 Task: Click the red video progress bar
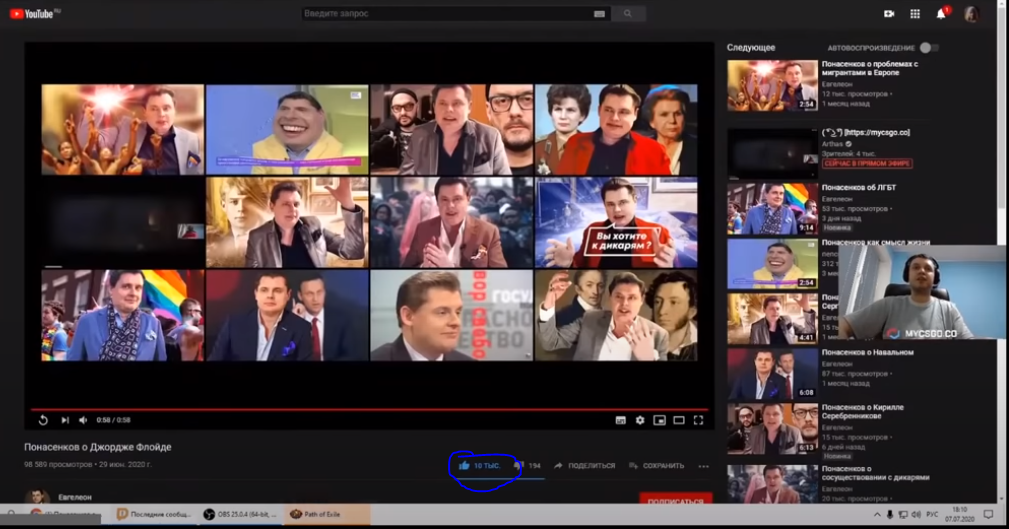click(369, 409)
